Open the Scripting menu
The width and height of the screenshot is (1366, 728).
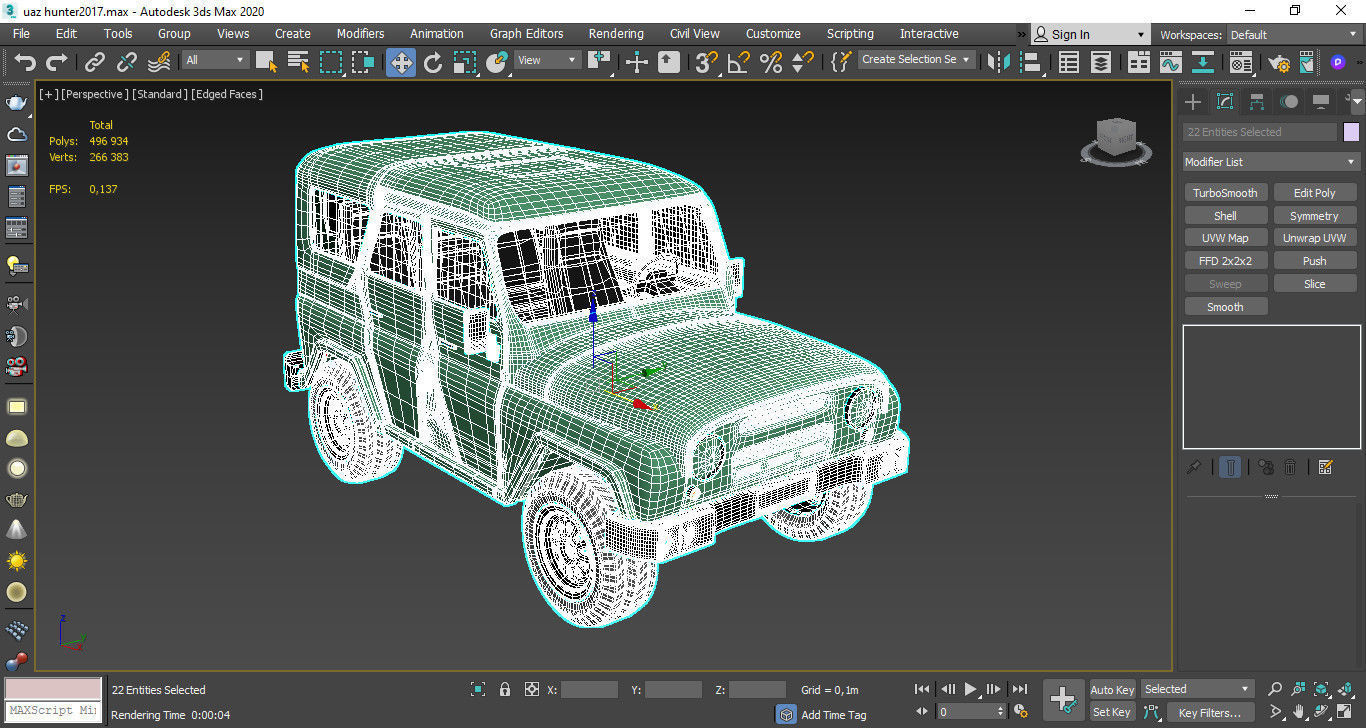(850, 34)
